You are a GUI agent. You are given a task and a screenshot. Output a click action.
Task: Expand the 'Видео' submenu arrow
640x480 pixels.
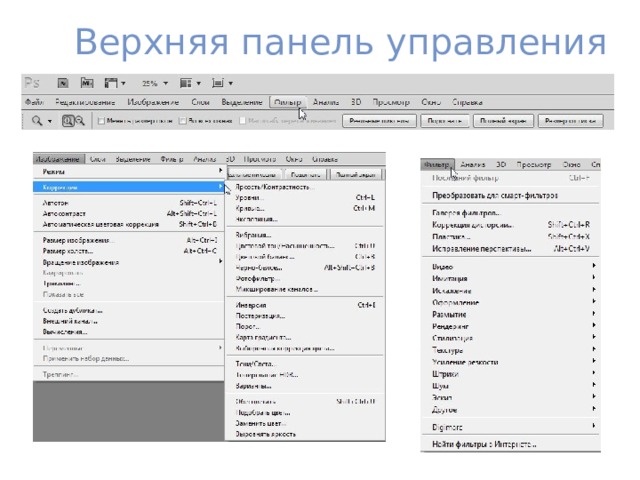[594, 265]
